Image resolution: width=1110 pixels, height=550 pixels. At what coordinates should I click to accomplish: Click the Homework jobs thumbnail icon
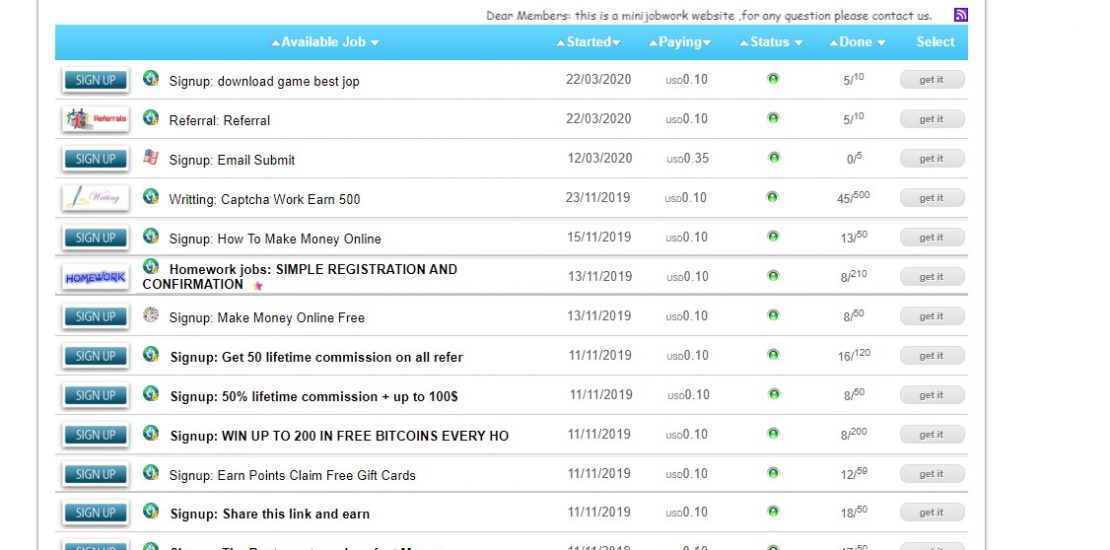95,277
